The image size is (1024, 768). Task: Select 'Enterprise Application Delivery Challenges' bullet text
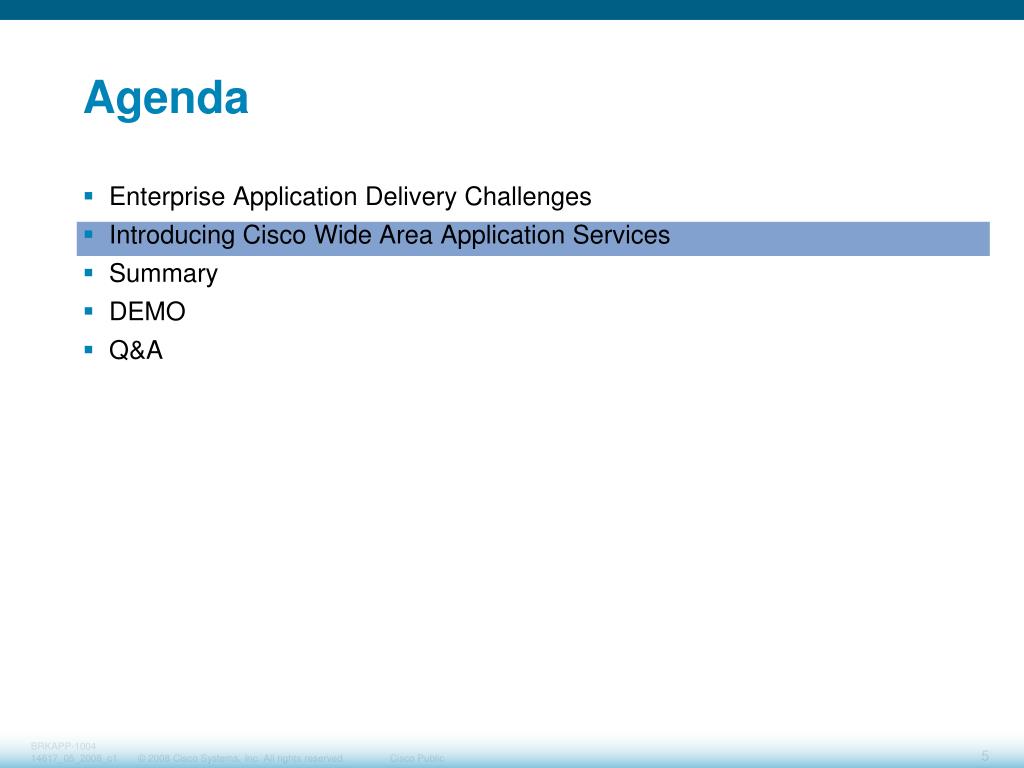[350, 197]
